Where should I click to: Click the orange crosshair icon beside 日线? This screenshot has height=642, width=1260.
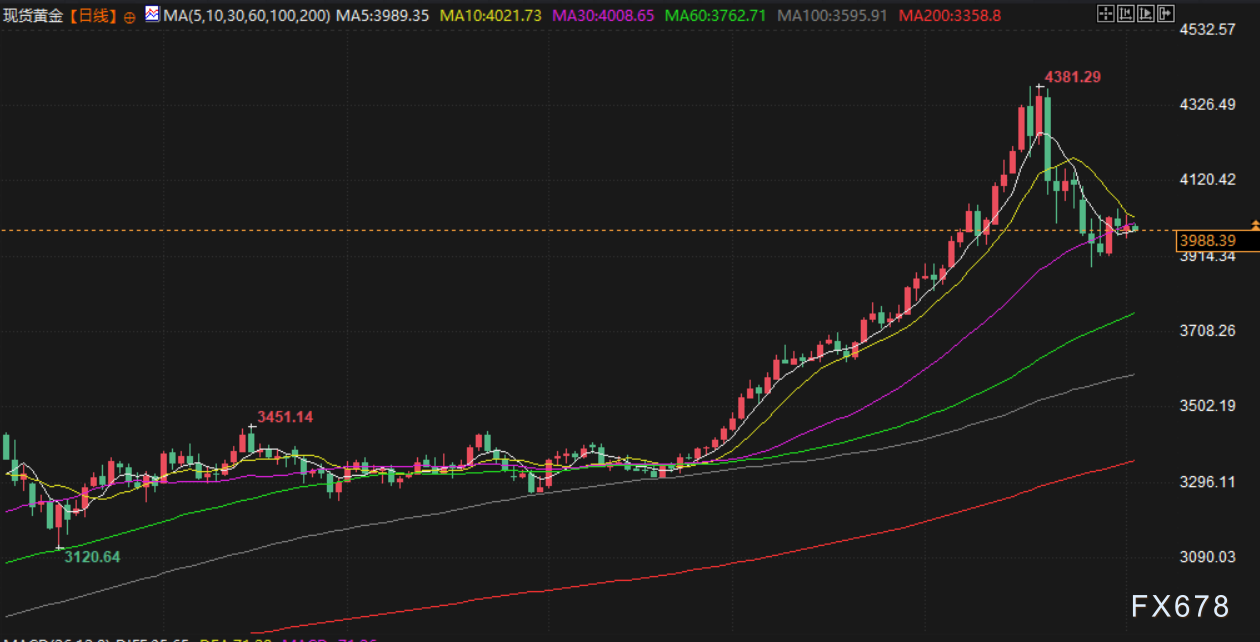(x=130, y=17)
